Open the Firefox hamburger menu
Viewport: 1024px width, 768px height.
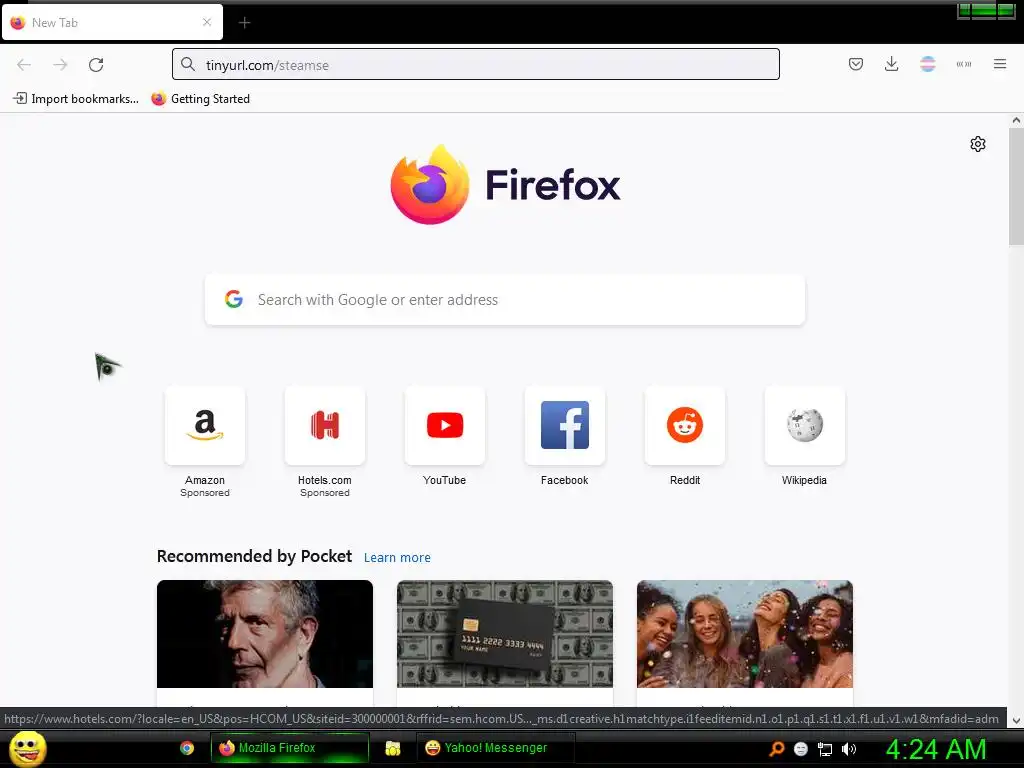pyautogui.click(x=1000, y=64)
